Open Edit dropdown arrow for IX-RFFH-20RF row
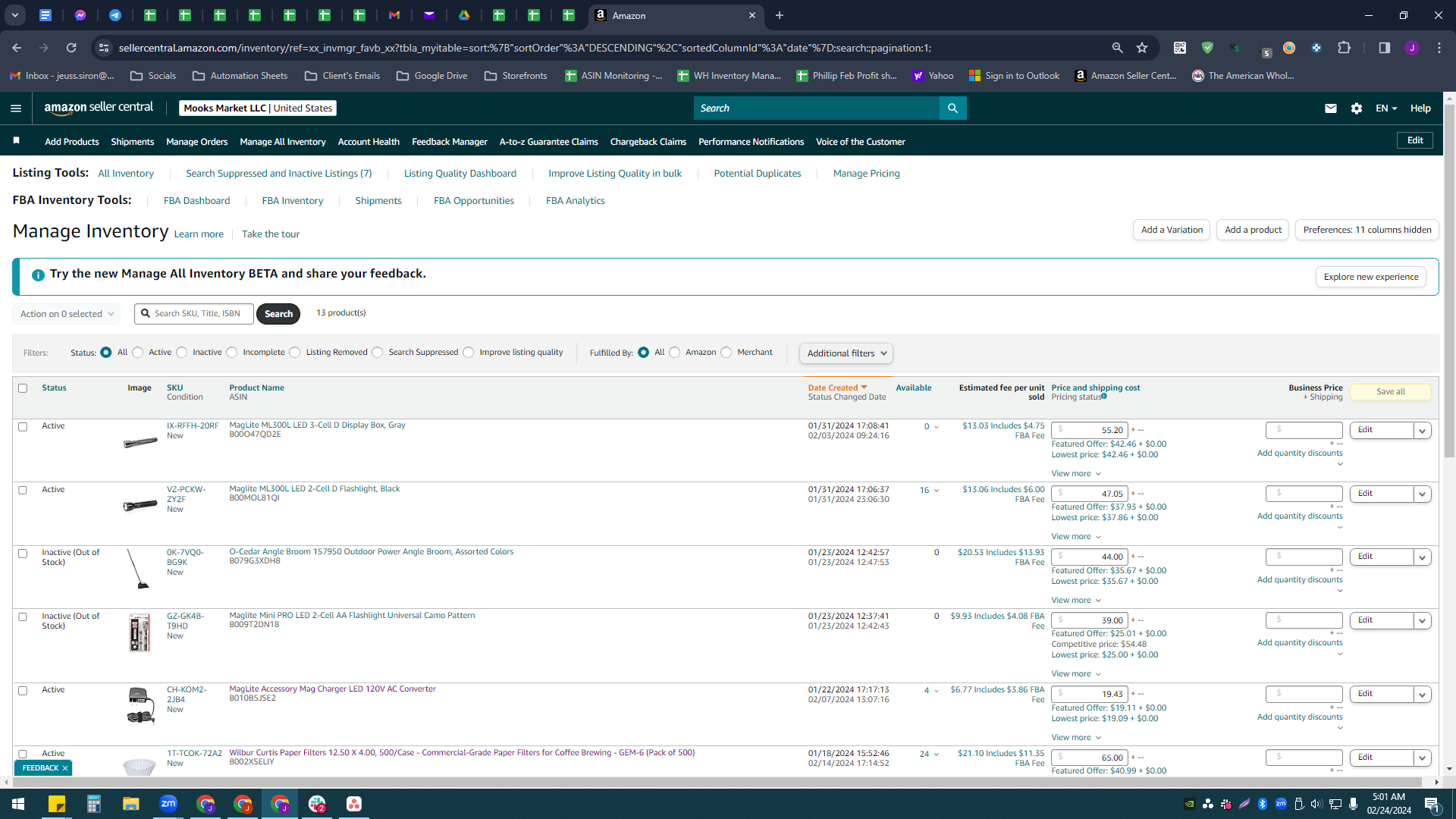Screen dimensions: 1456x819 [1423, 431]
